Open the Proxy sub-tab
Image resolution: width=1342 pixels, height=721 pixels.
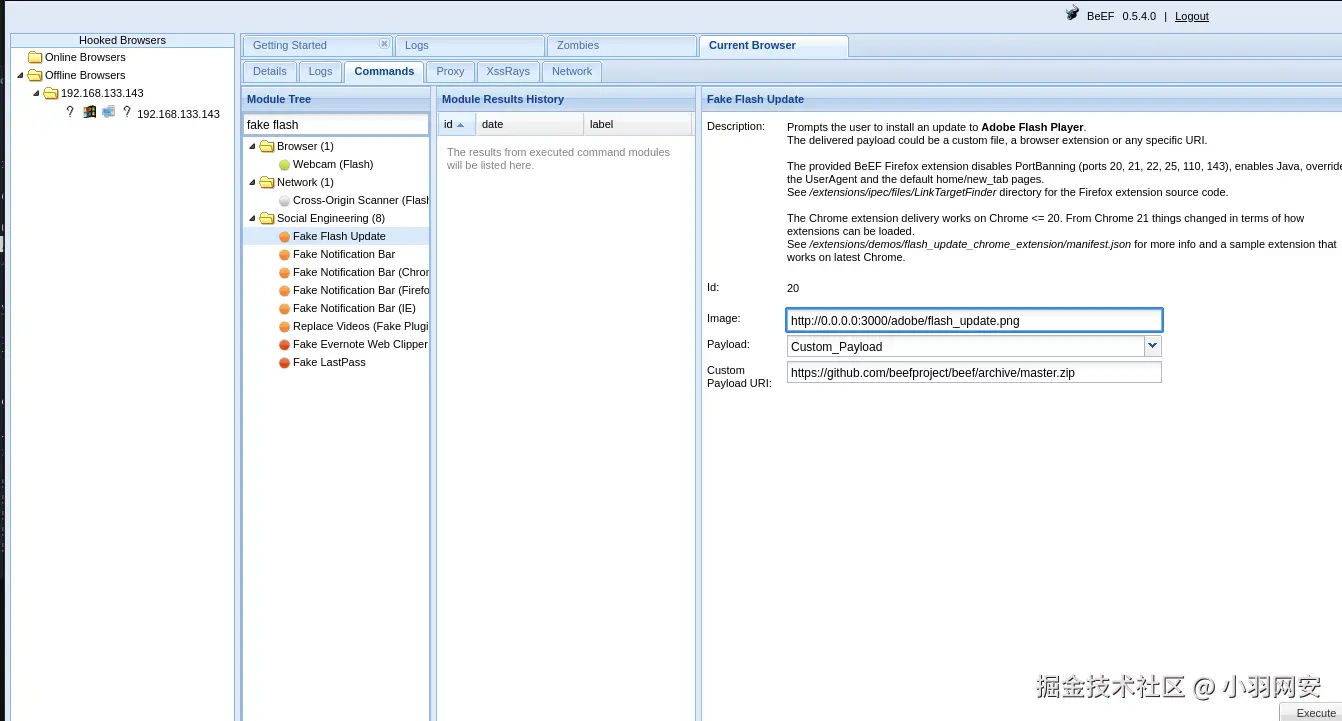tap(450, 71)
